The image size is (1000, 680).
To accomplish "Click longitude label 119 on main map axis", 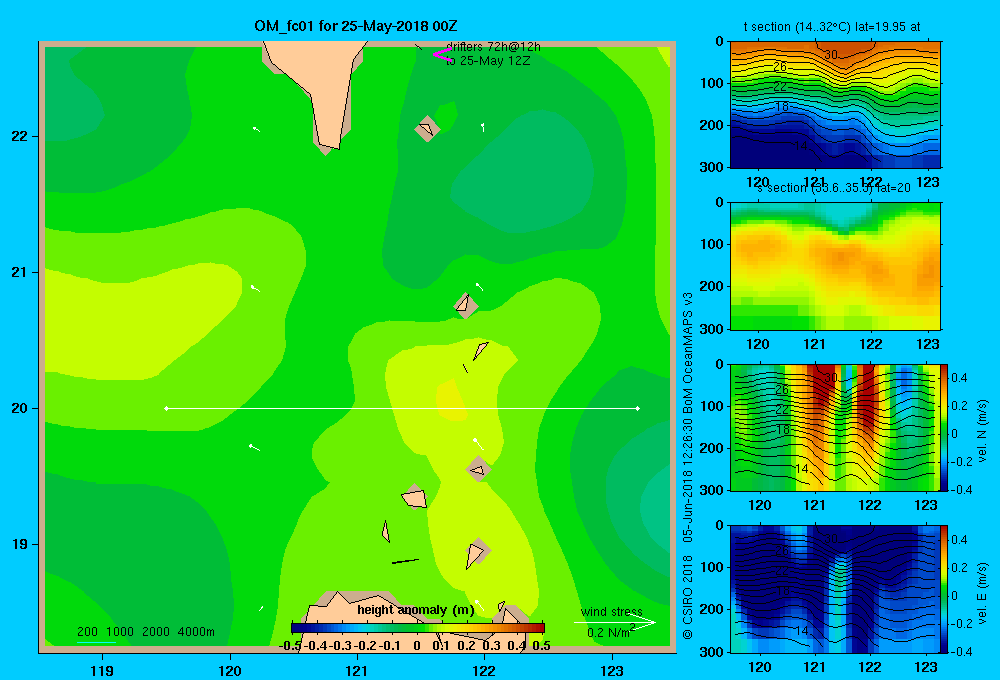I will pos(102,670).
